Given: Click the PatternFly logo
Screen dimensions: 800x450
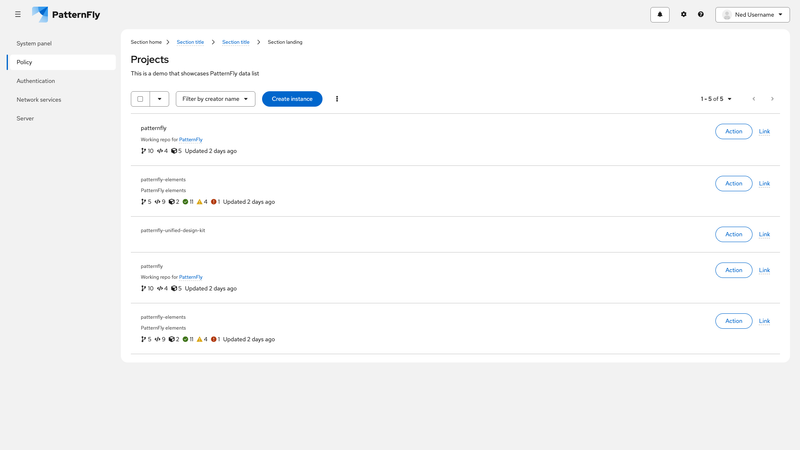Looking at the screenshot, I should [x=66, y=15].
